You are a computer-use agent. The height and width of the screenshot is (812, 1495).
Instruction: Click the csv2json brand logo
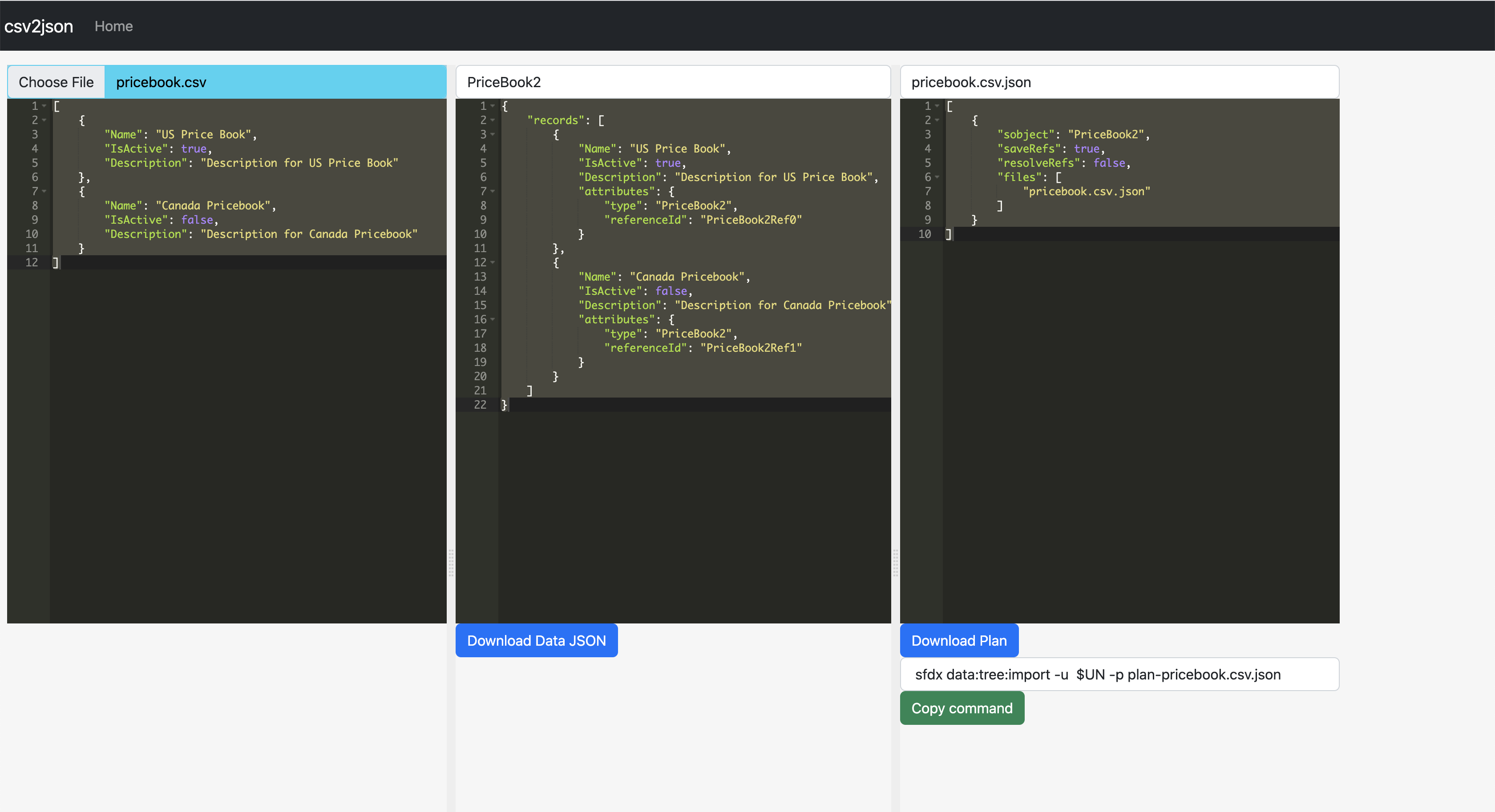coord(38,26)
